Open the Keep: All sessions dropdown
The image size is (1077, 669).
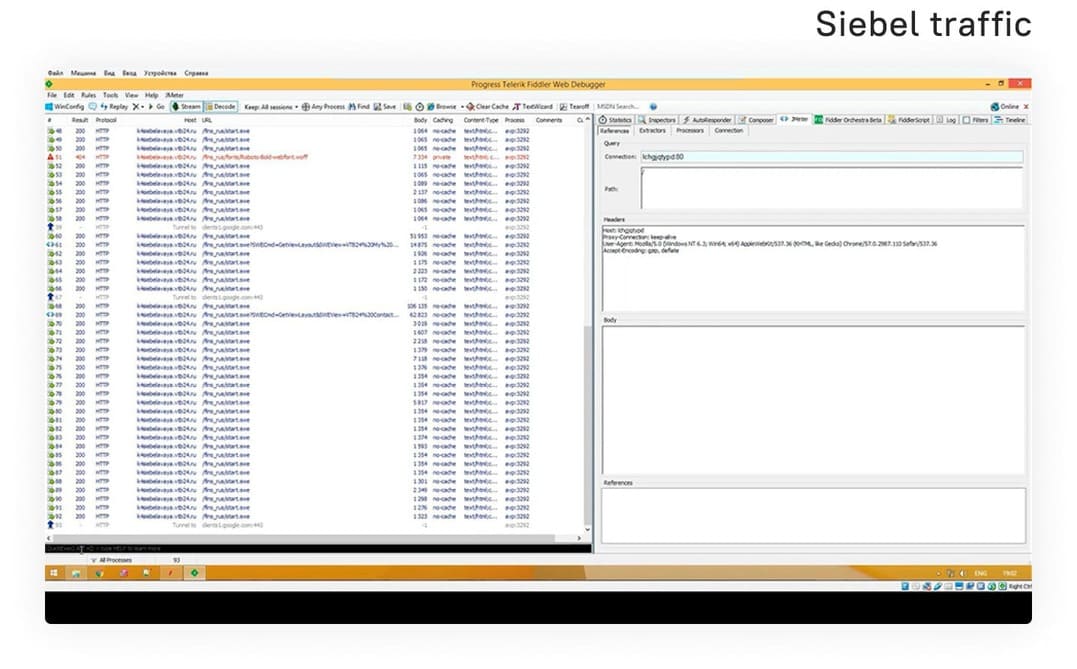point(271,106)
